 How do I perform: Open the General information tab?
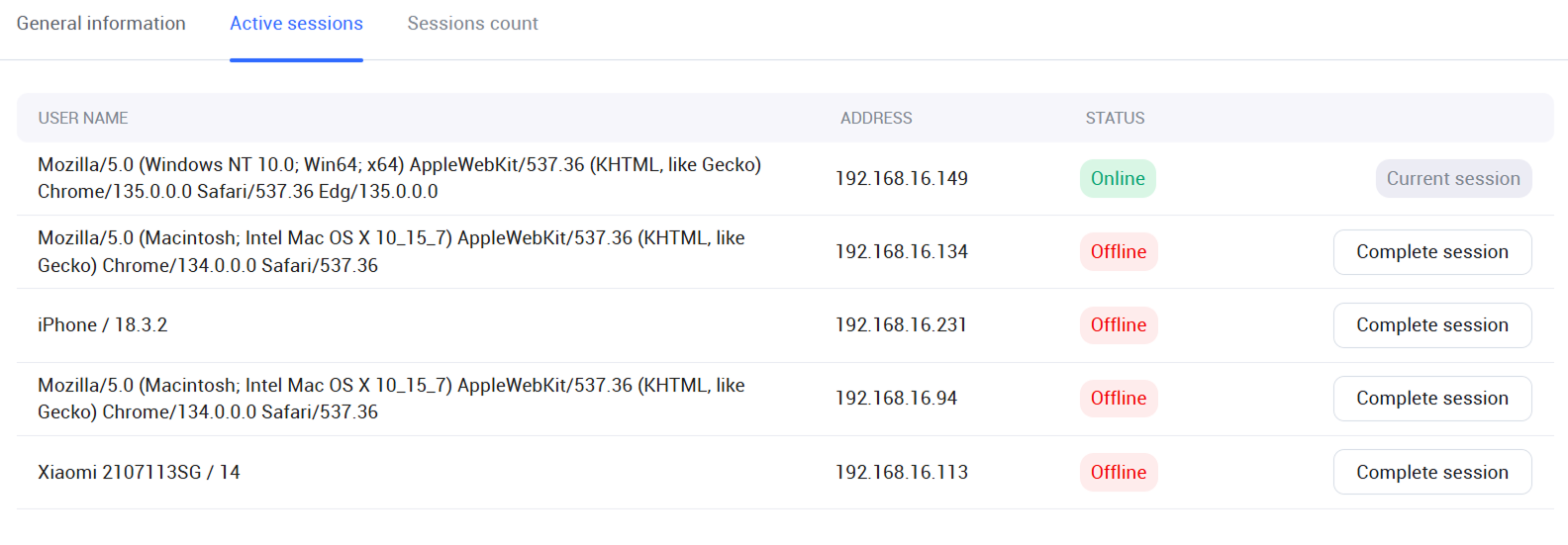click(101, 24)
